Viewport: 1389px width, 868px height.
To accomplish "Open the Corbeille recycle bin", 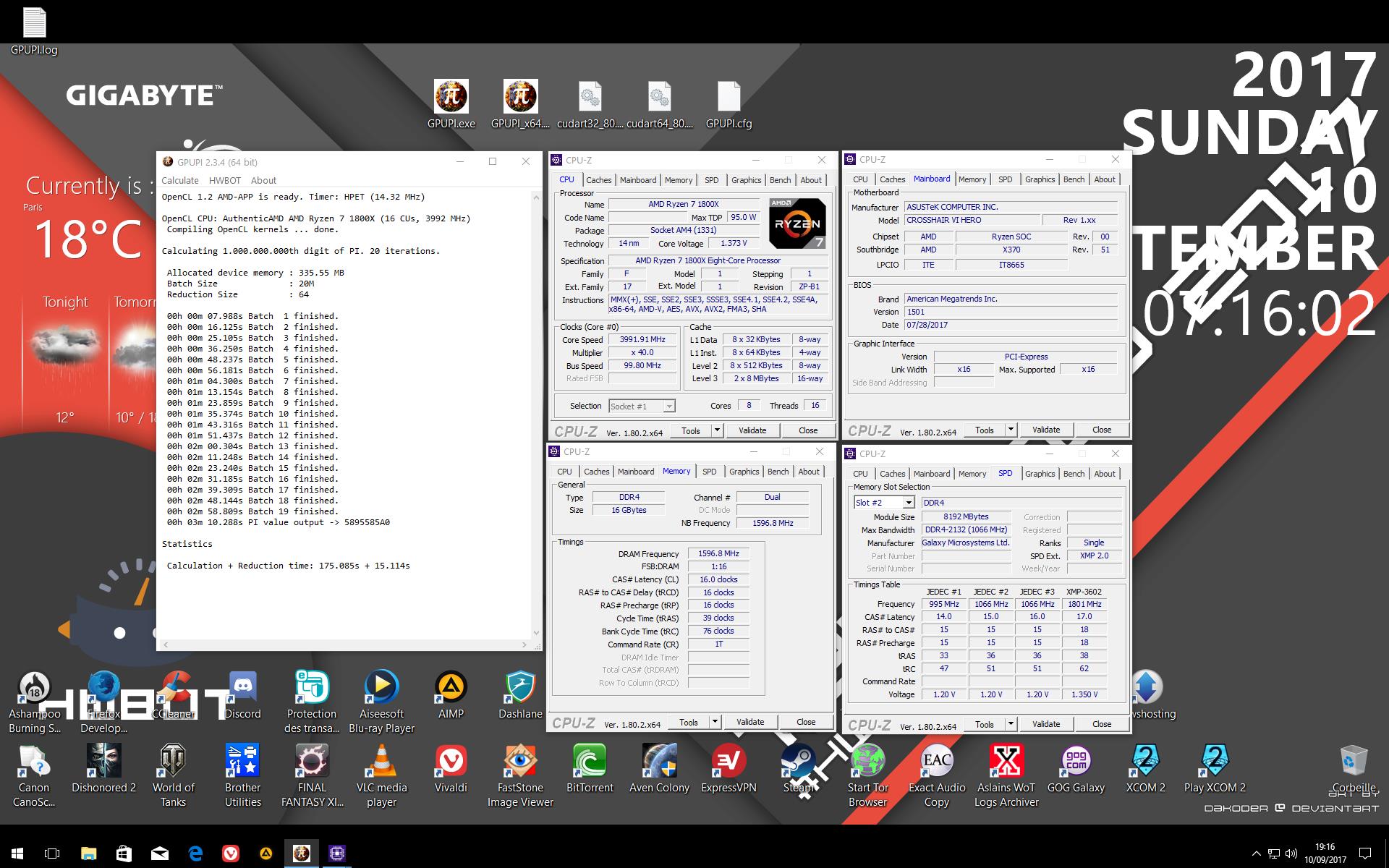I will [1354, 768].
